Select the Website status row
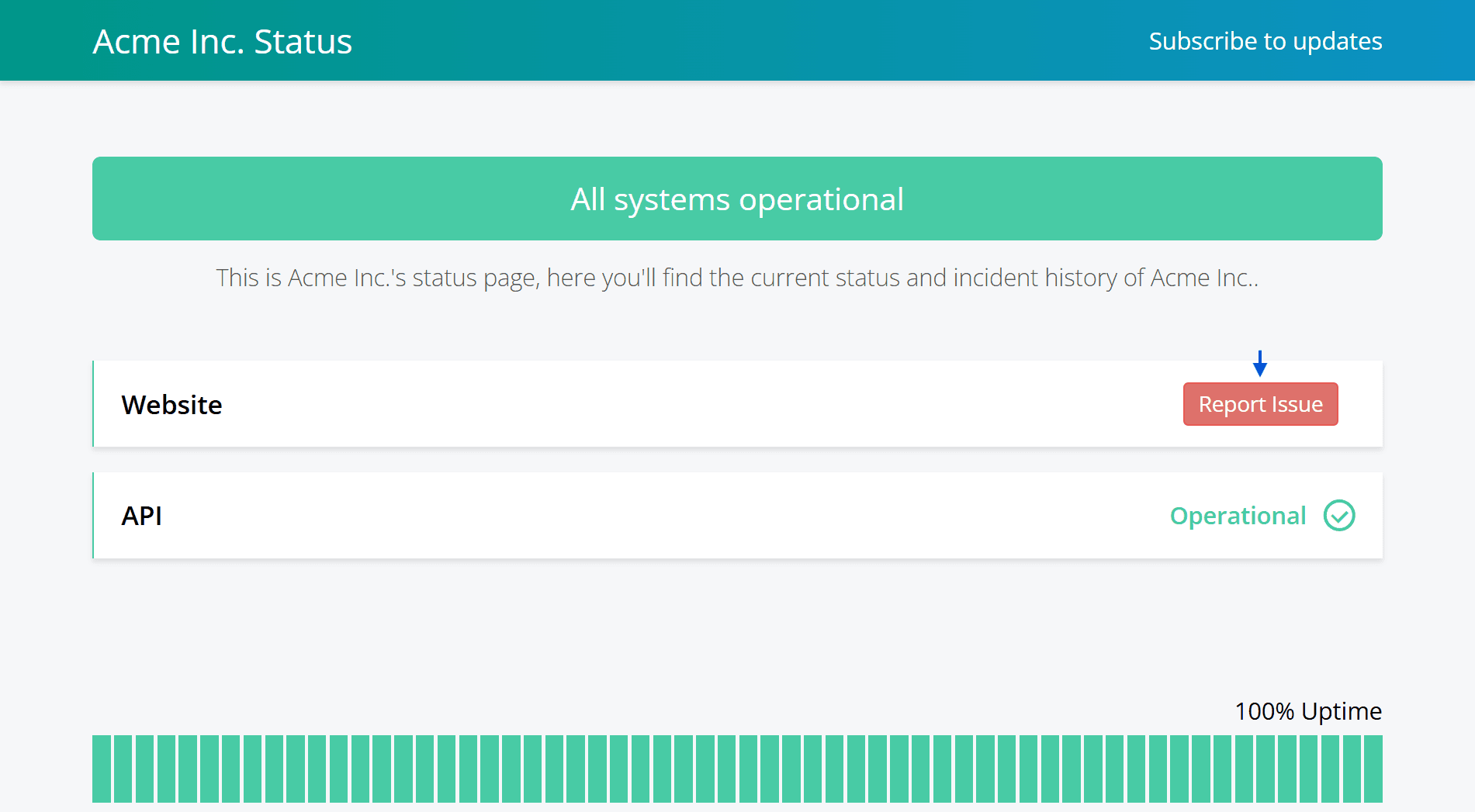Screen dimensions: 1475x812 click(x=698, y=403)
